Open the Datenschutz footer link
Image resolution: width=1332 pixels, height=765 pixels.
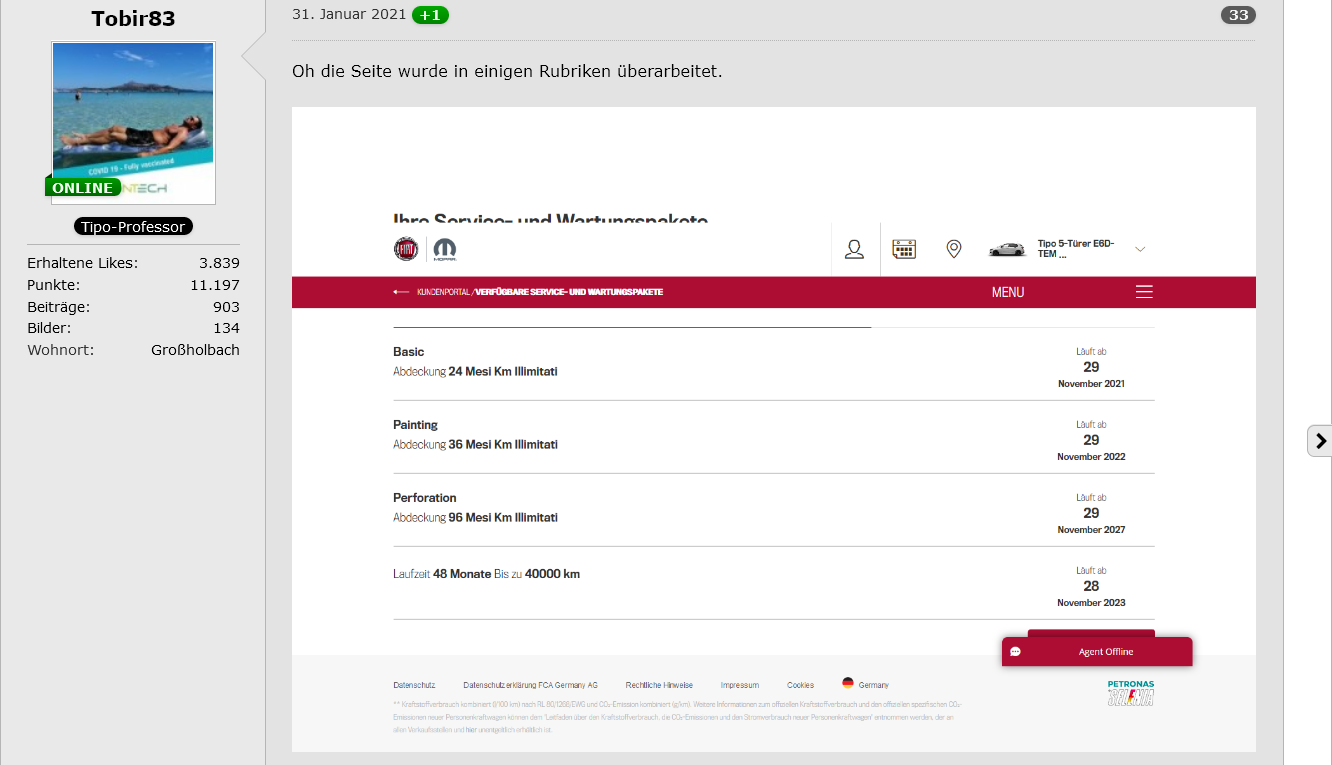tap(414, 685)
